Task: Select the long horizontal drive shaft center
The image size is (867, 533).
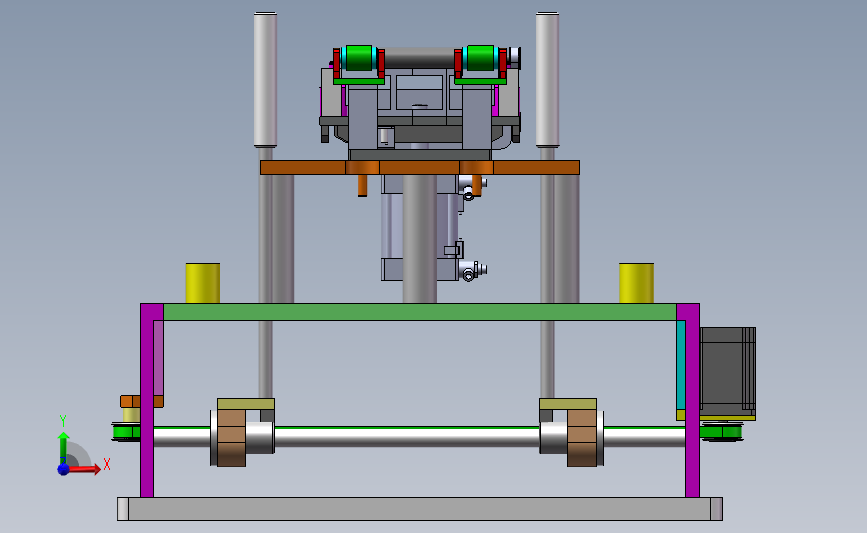Action: (406, 437)
